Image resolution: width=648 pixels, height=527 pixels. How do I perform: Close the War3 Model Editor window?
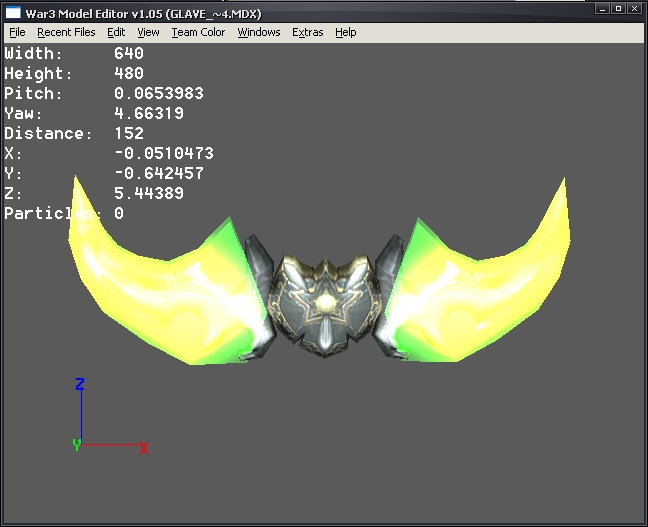[634, 8]
